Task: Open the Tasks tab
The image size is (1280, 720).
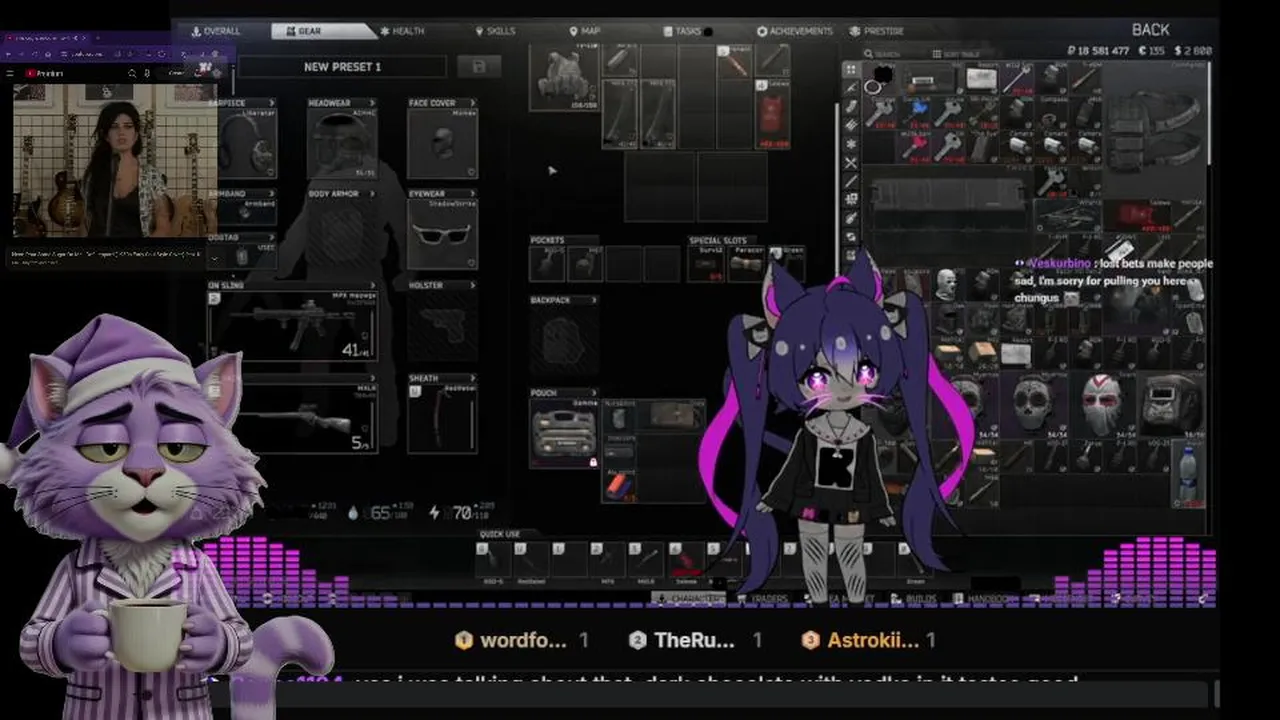Action: pyautogui.click(x=683, y=31)
